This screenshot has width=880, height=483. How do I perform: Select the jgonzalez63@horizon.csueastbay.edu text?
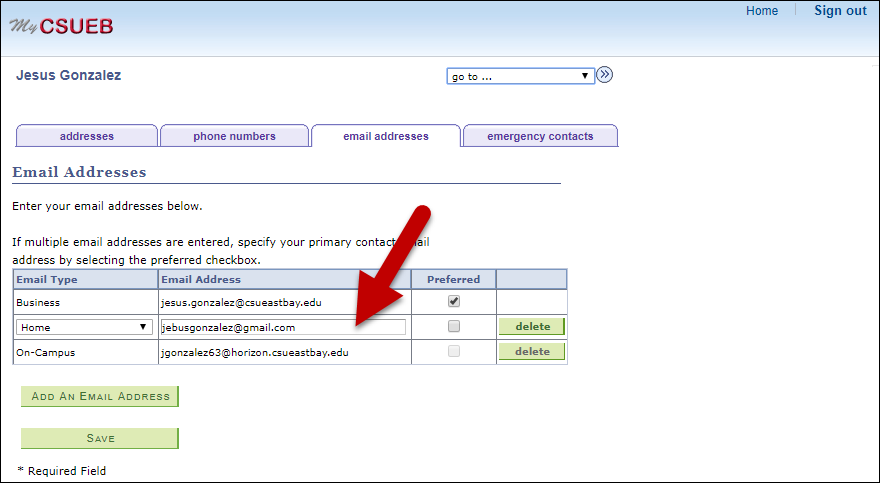point(255,352)
